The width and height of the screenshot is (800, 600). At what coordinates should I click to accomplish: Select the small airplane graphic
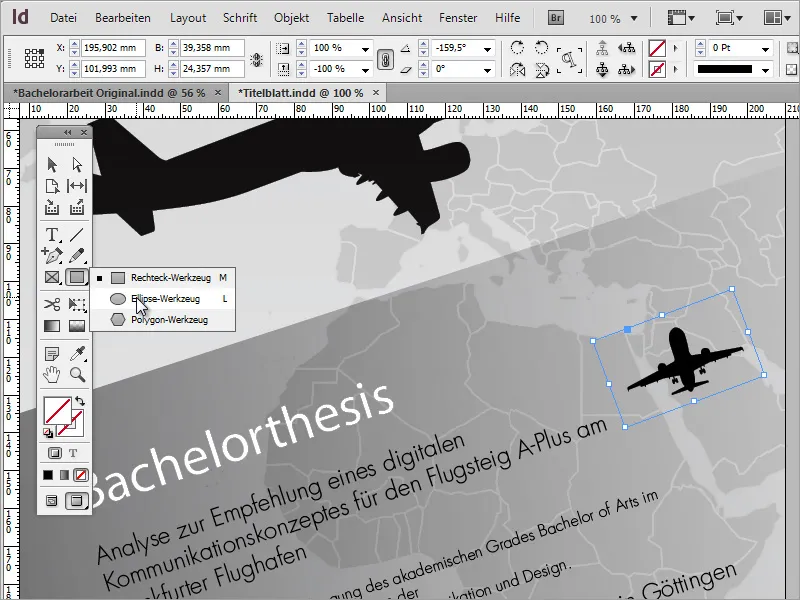pyautogui.click(x=684, y=361)
